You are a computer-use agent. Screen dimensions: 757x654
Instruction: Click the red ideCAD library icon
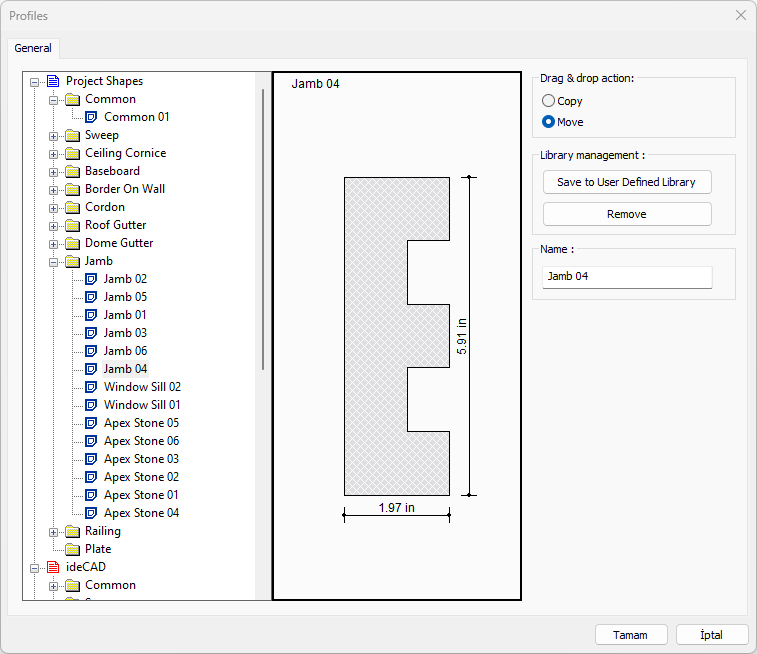[x=53, y=567]
